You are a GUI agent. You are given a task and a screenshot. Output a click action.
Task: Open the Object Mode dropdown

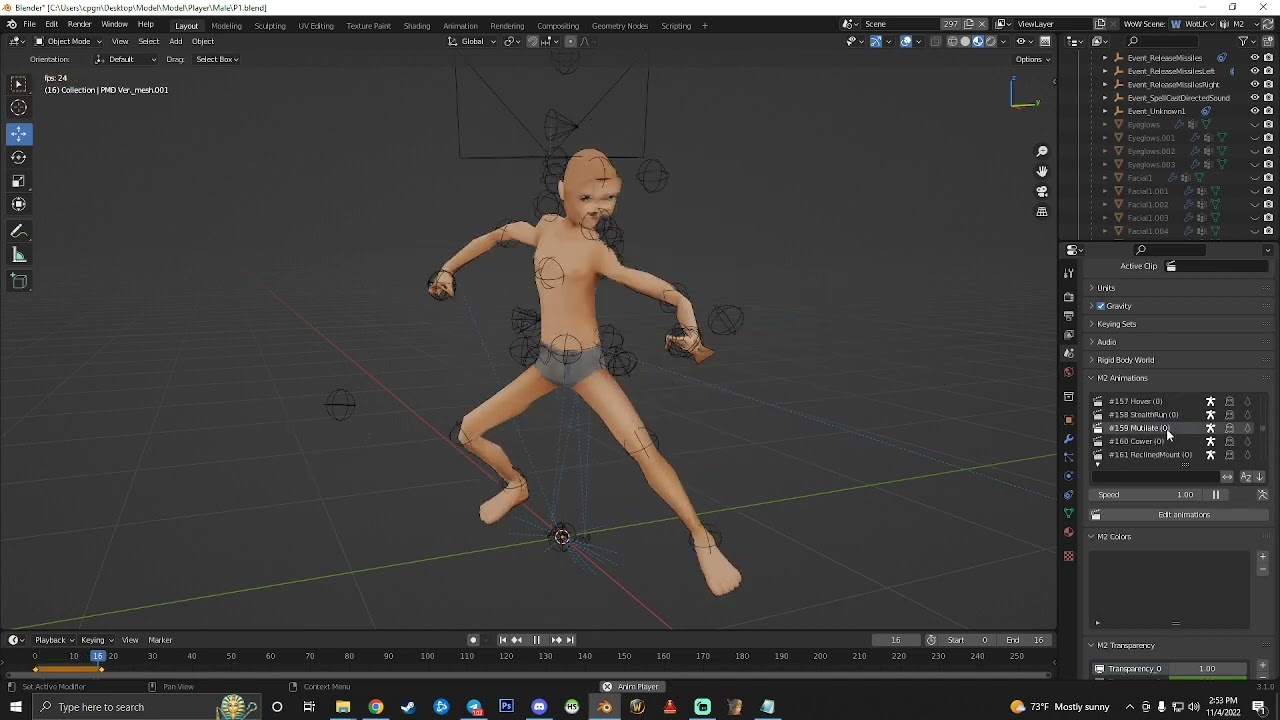point(68,41)
